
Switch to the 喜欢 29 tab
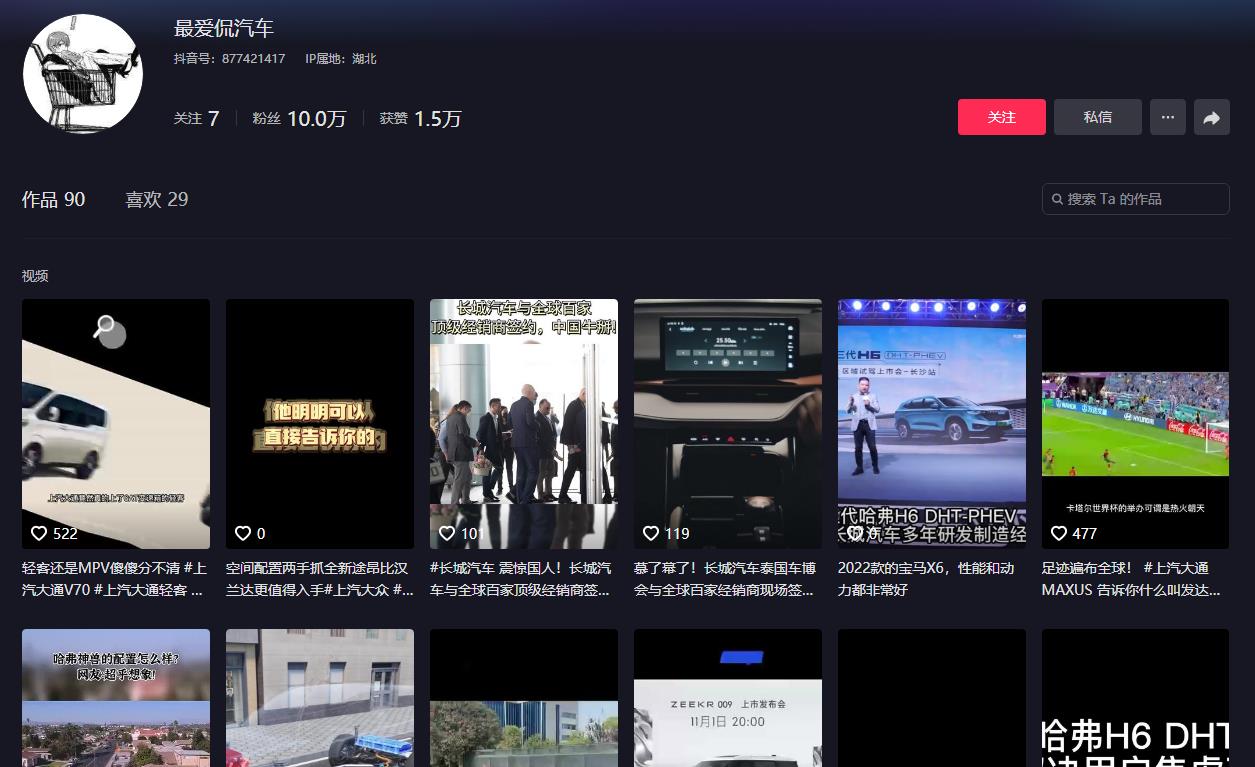(x=156, y=199)
